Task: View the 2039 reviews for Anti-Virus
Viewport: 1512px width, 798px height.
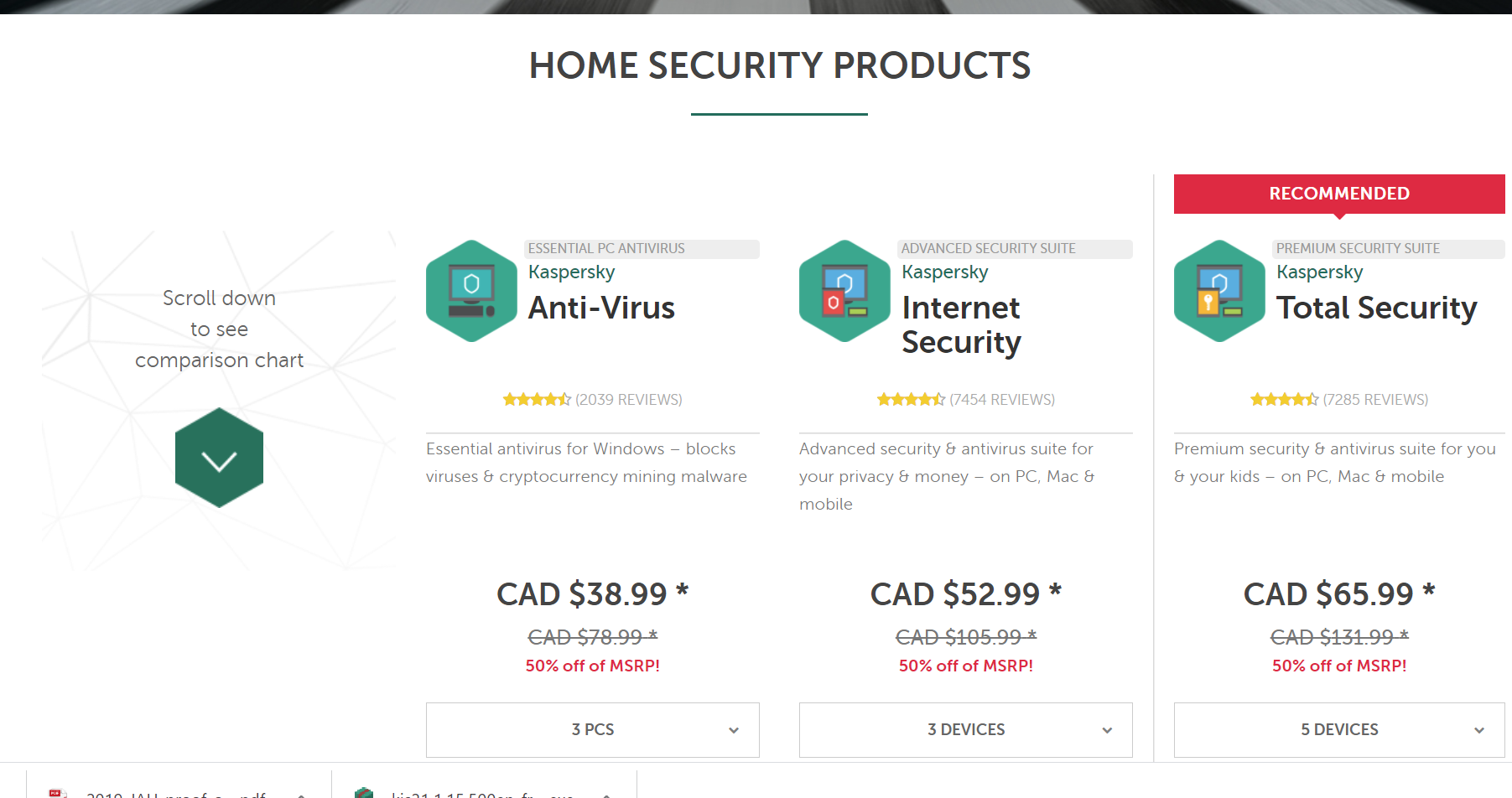Action: click(629, 400)
